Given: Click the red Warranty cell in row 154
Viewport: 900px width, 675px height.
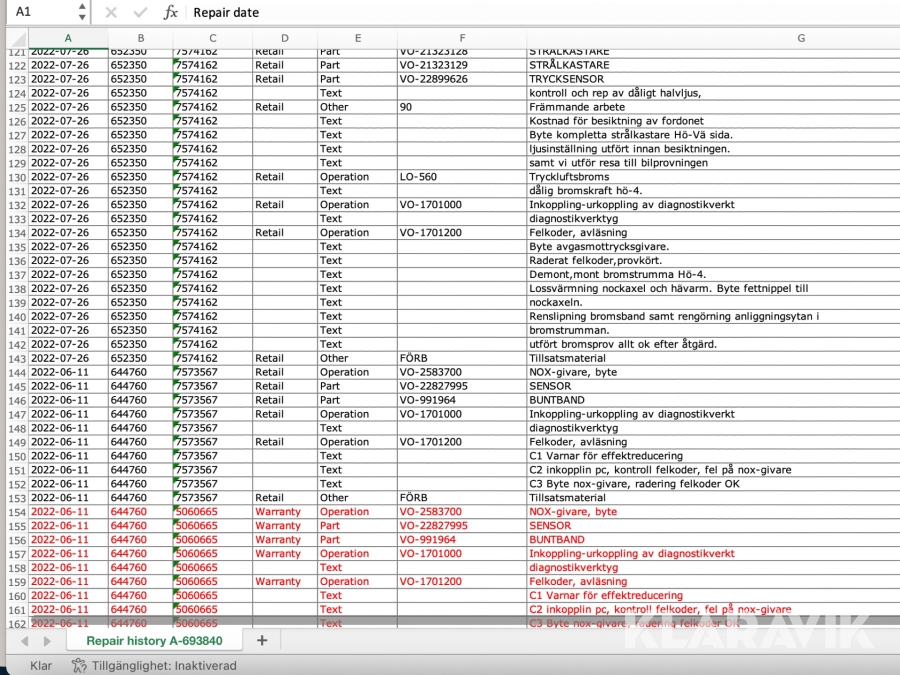Looking at the screenshot, I should pos(277,512).
